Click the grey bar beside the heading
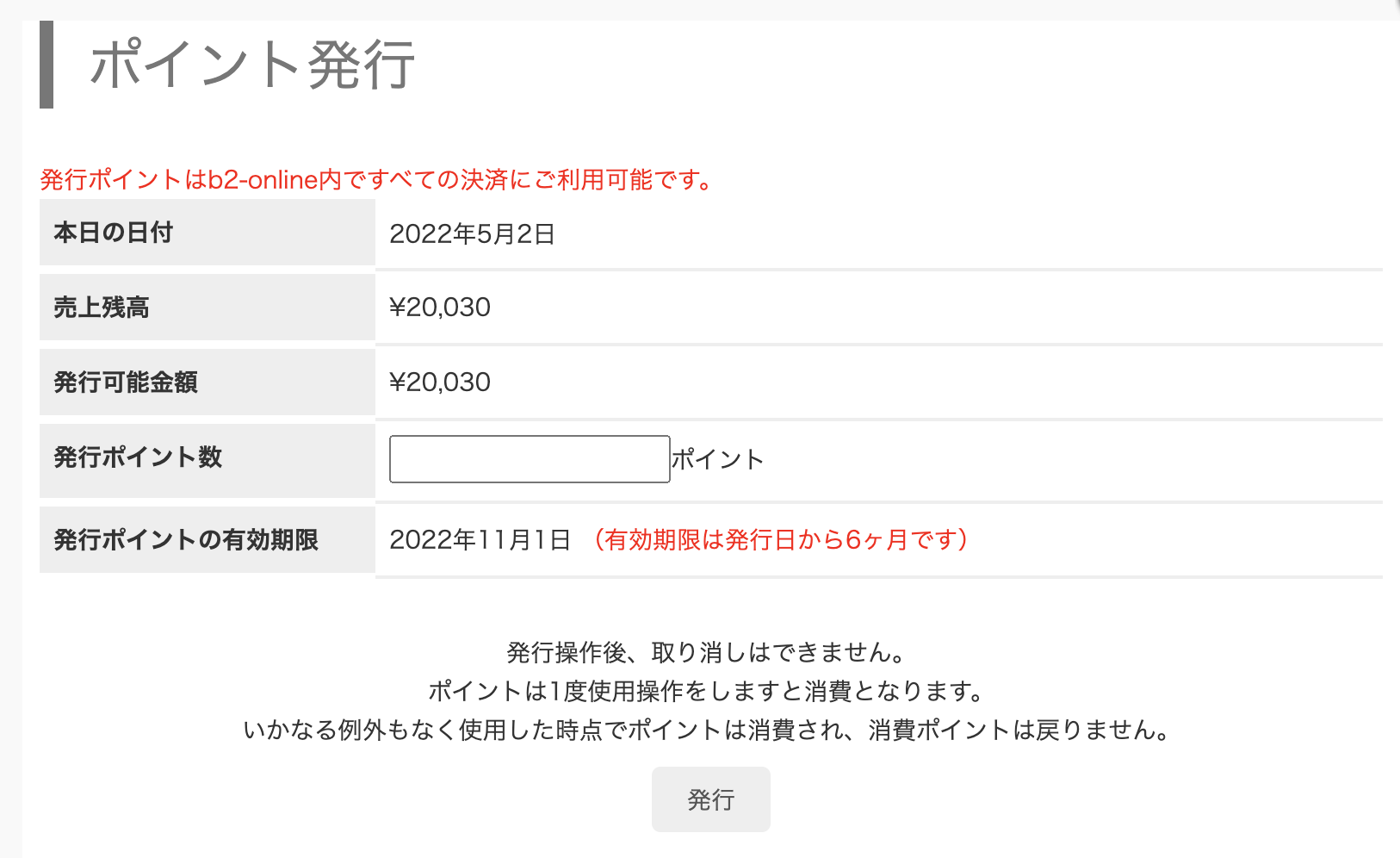The image size is (1400, 858). tap(46, 65)
